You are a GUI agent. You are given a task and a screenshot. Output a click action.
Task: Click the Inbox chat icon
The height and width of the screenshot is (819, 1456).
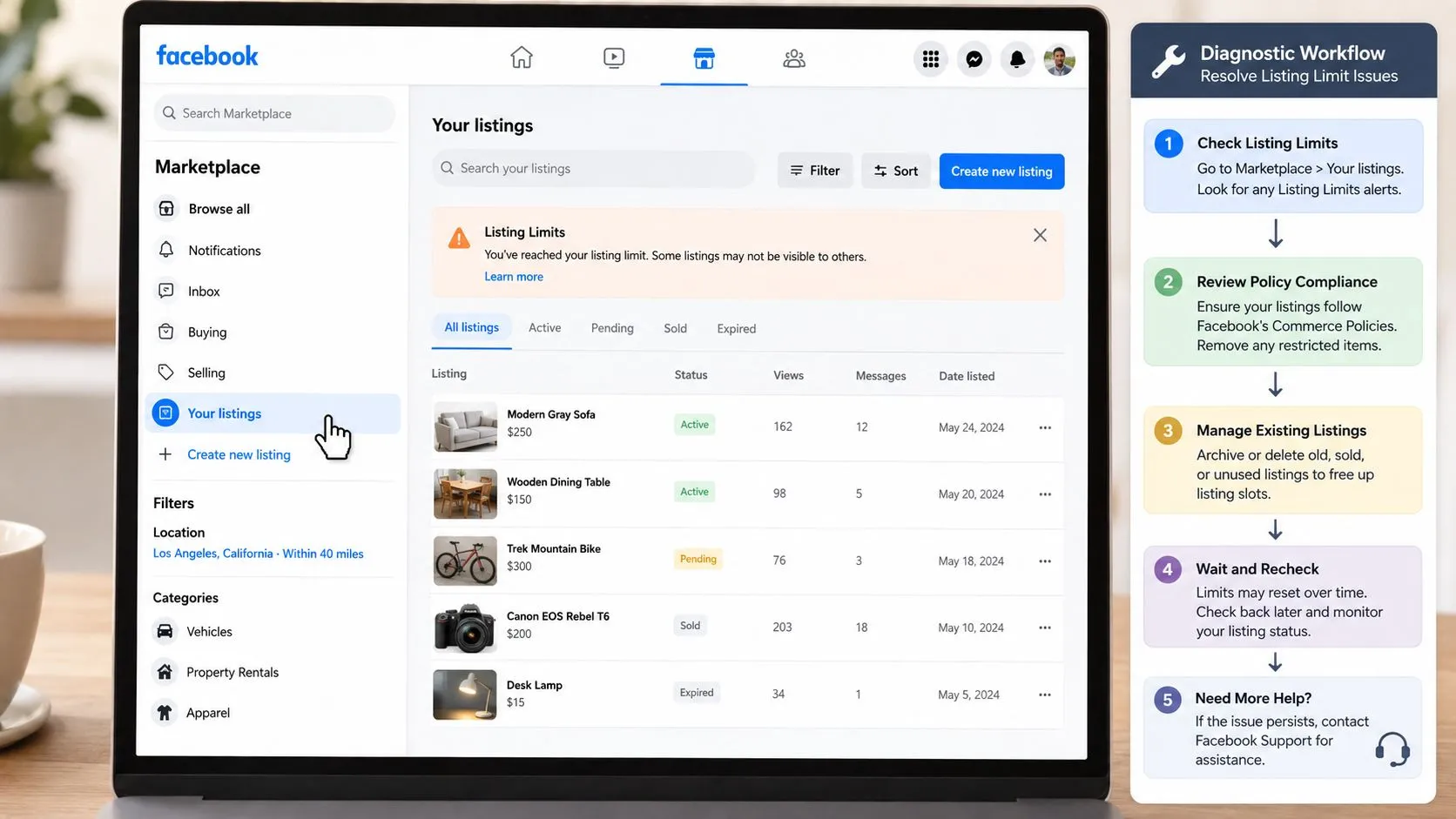click(x=166, y=291)
